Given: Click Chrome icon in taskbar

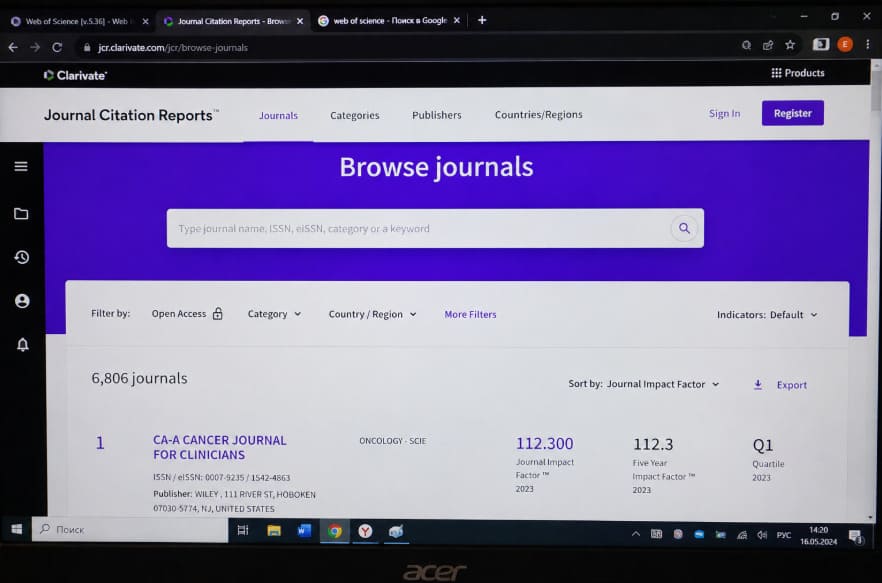Looking at the screenshot, I should click(x=335, y=531).
